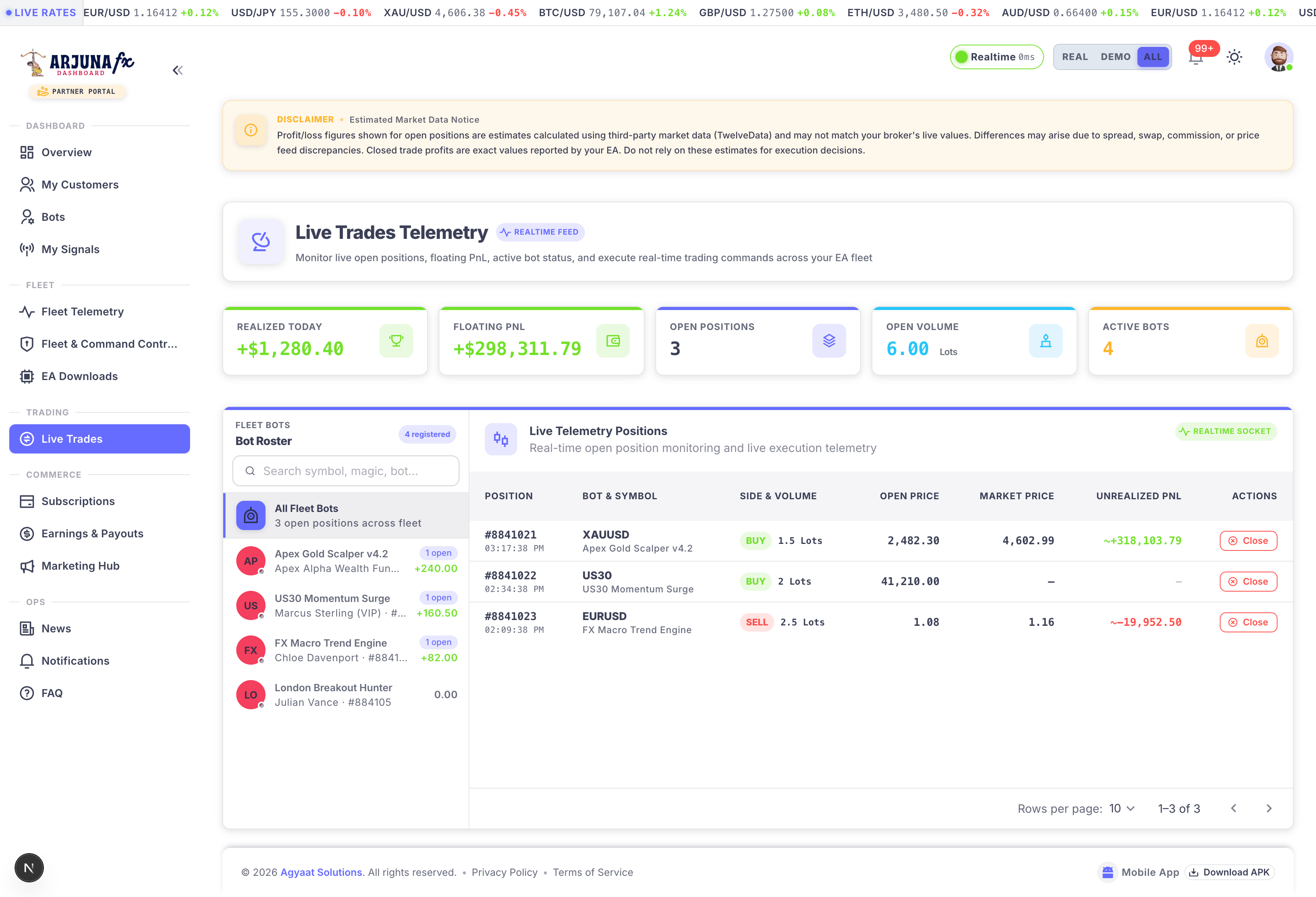The width and height of the screenshot is (1316, 897).
Task: Click the Realized Today trophy icon
Action: click(x=396, y=341)
